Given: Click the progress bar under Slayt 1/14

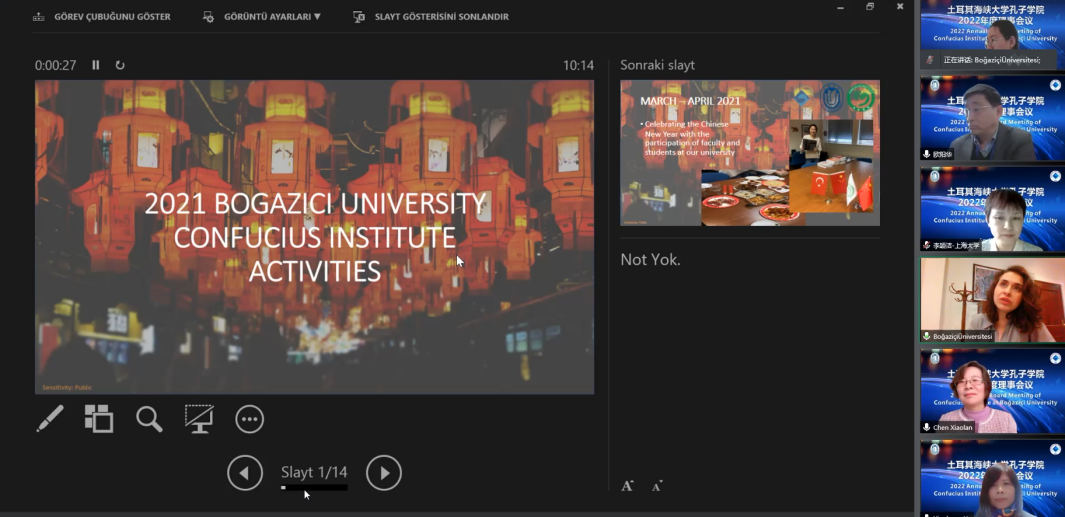Looking at the screenshot, I should click(x=314, y=487).
